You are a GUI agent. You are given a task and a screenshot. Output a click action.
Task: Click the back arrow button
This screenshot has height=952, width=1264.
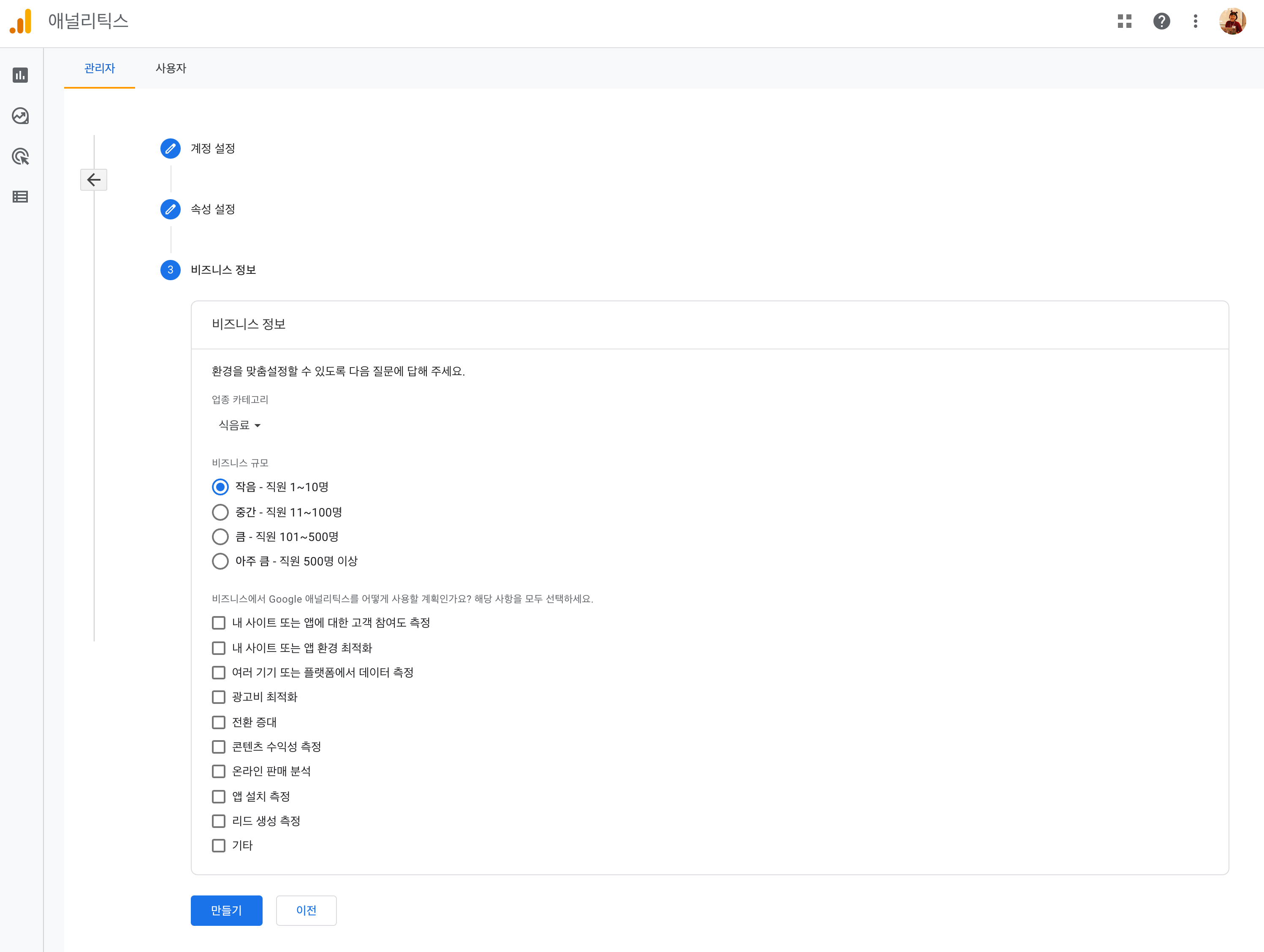pos(94,180)
